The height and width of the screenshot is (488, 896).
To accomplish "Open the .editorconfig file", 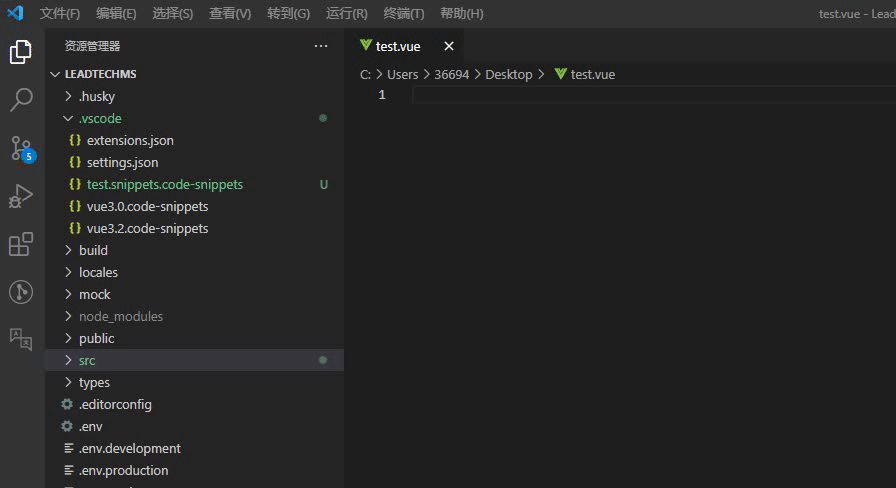I will [x=194, y=404].
